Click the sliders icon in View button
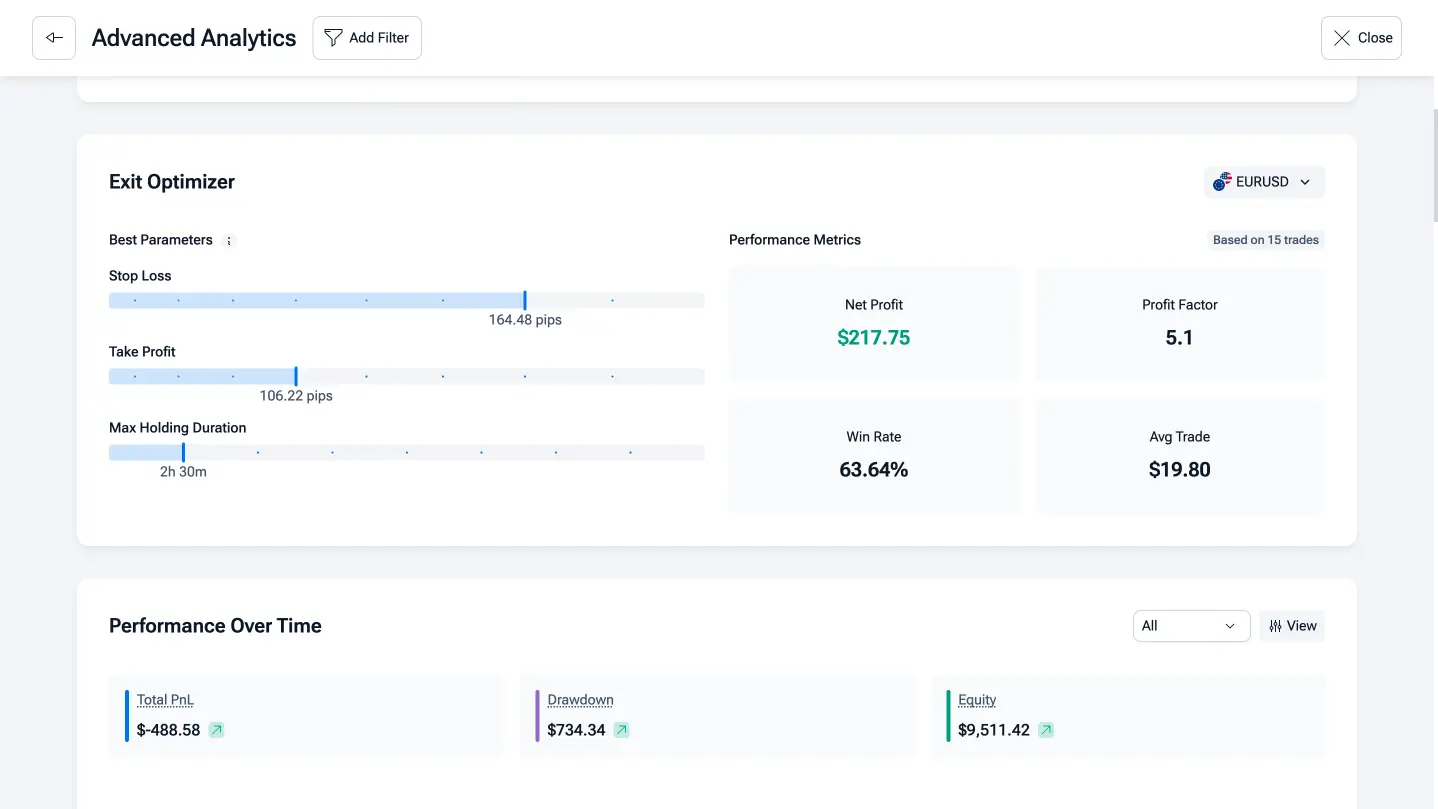 click(x=1275, y=626)
